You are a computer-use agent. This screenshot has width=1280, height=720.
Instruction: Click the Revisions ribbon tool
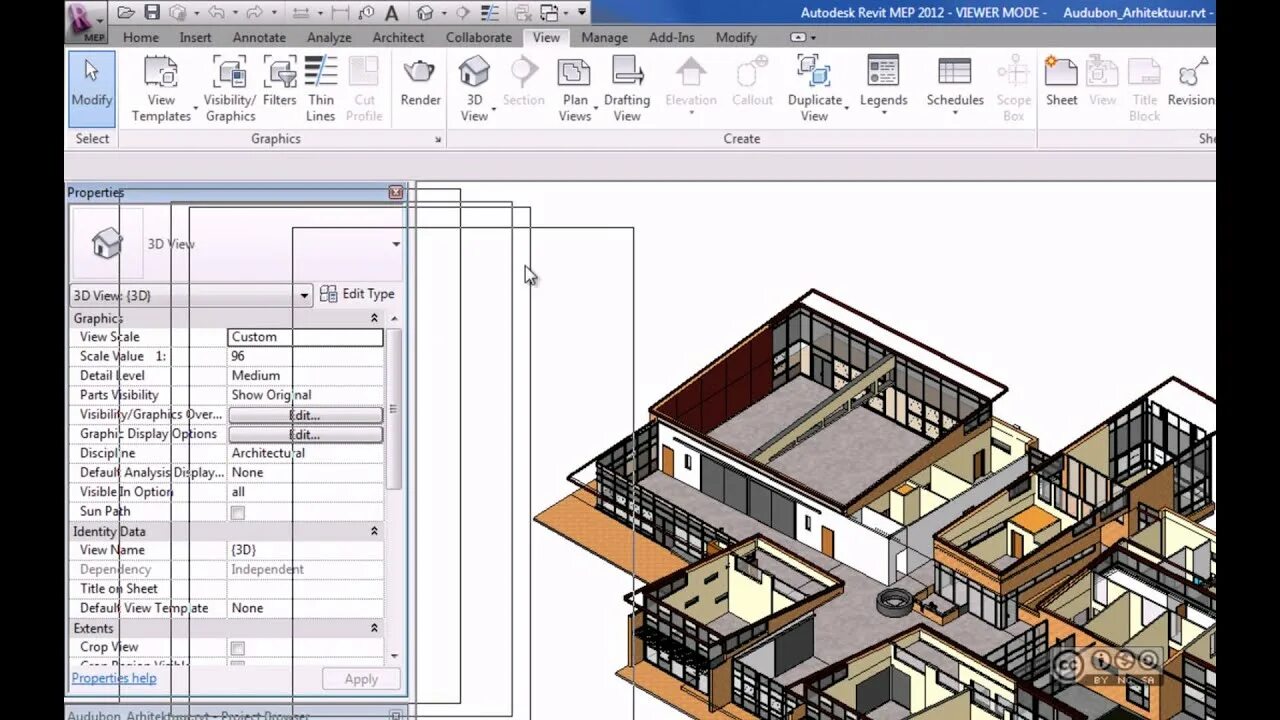[1191, 82]
